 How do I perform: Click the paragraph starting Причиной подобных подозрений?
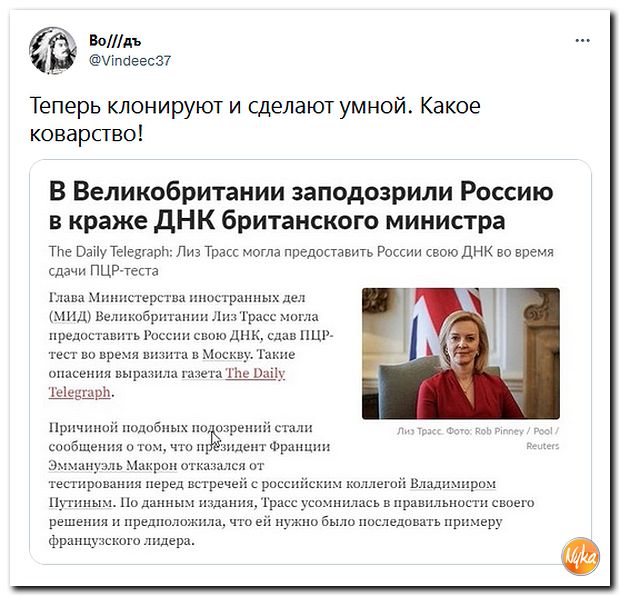click(x=291, y=484)
